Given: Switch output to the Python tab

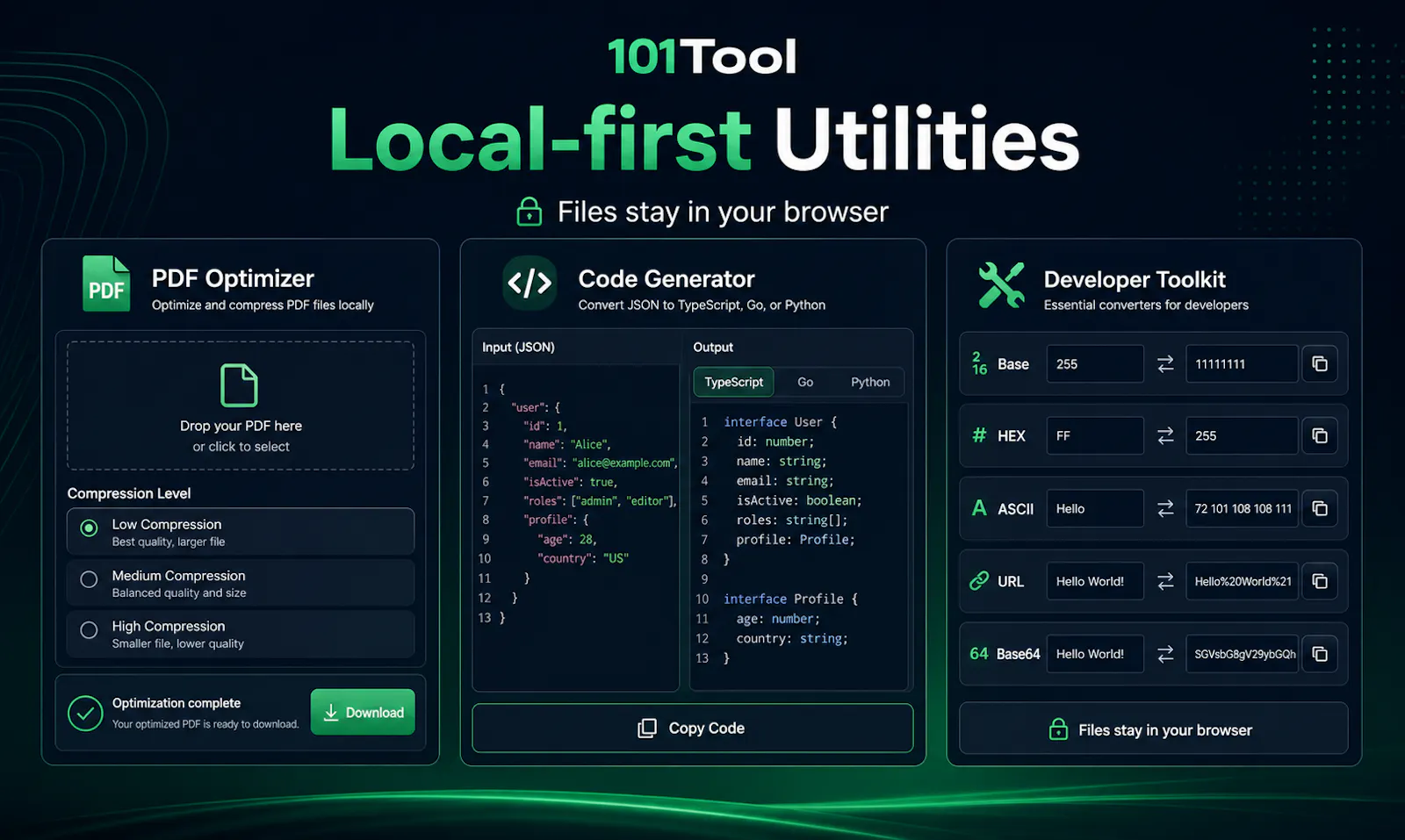Looking at the screenshot, I should (870, 382).
